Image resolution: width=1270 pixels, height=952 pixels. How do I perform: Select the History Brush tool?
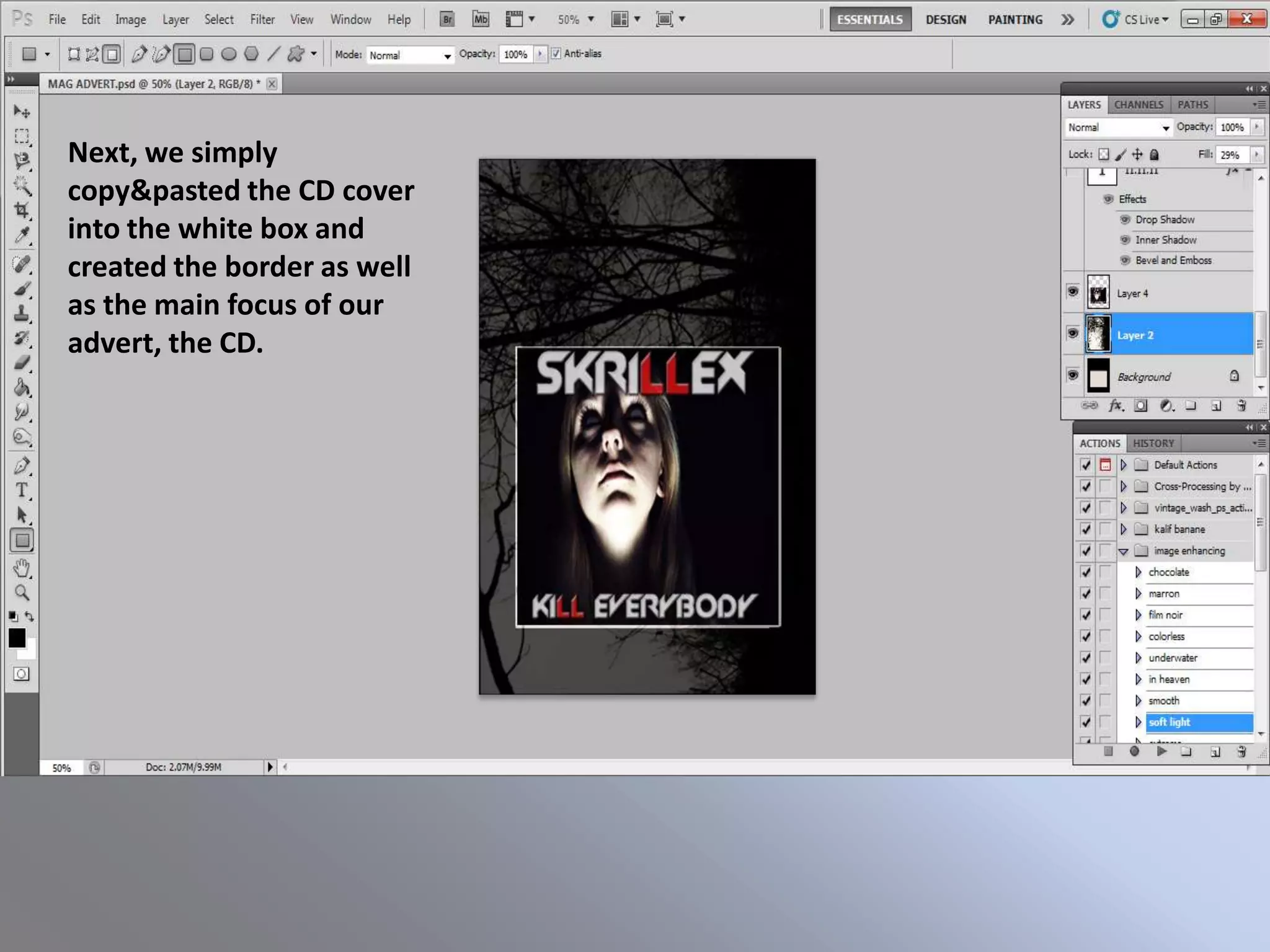(x=22, y=338)
